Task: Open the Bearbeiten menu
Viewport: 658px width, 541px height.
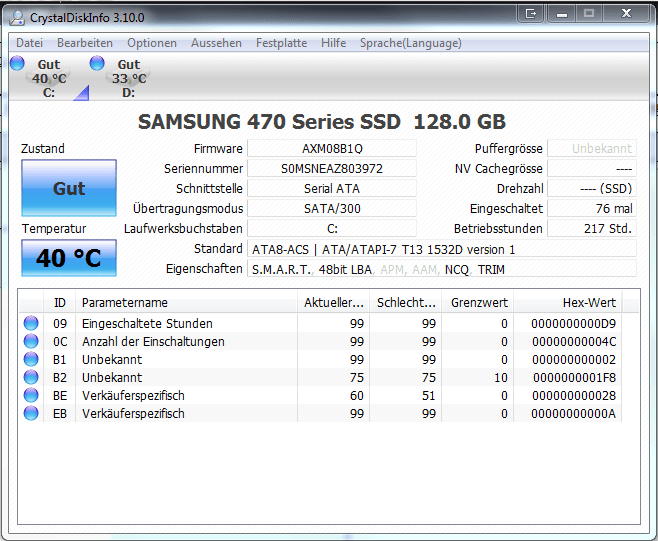Action: pyautogui.click(x=85, y=43)
